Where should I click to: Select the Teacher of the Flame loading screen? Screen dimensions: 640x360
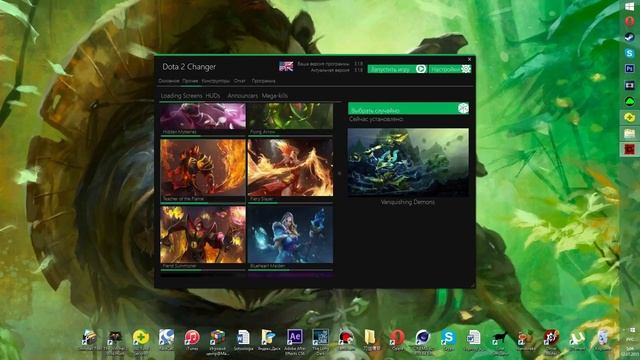pos(203,171)
